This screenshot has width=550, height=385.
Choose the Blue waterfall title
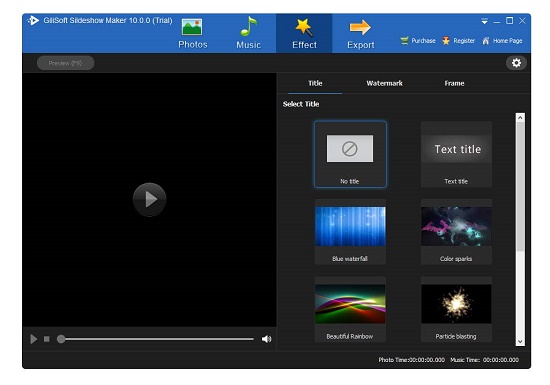point(350,232)
